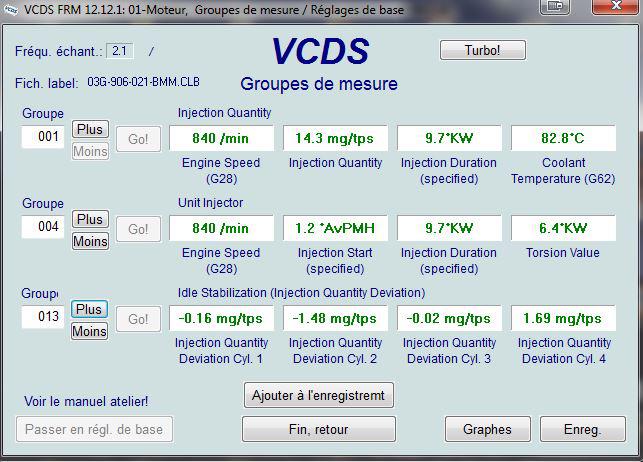
Task: Click the Moins button for group 001
Action: point(90,151)
